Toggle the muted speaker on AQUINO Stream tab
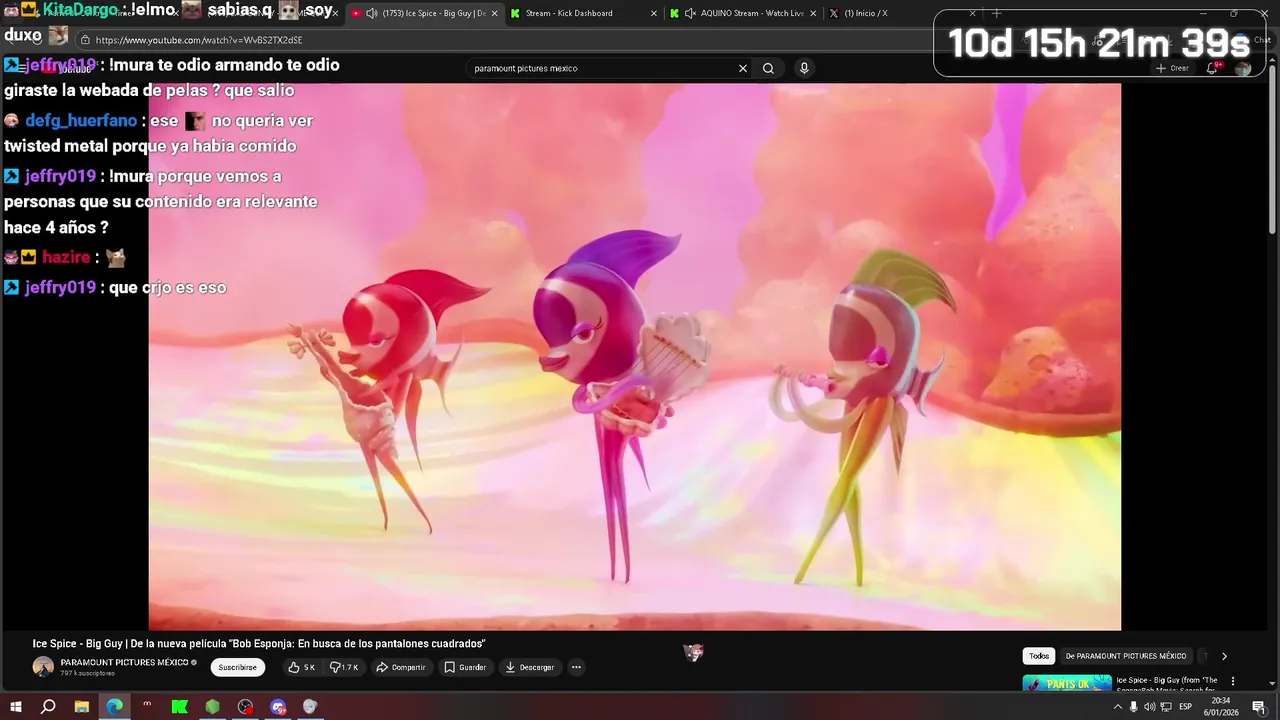Viewport: 1280px width, 720px height. 690,13
